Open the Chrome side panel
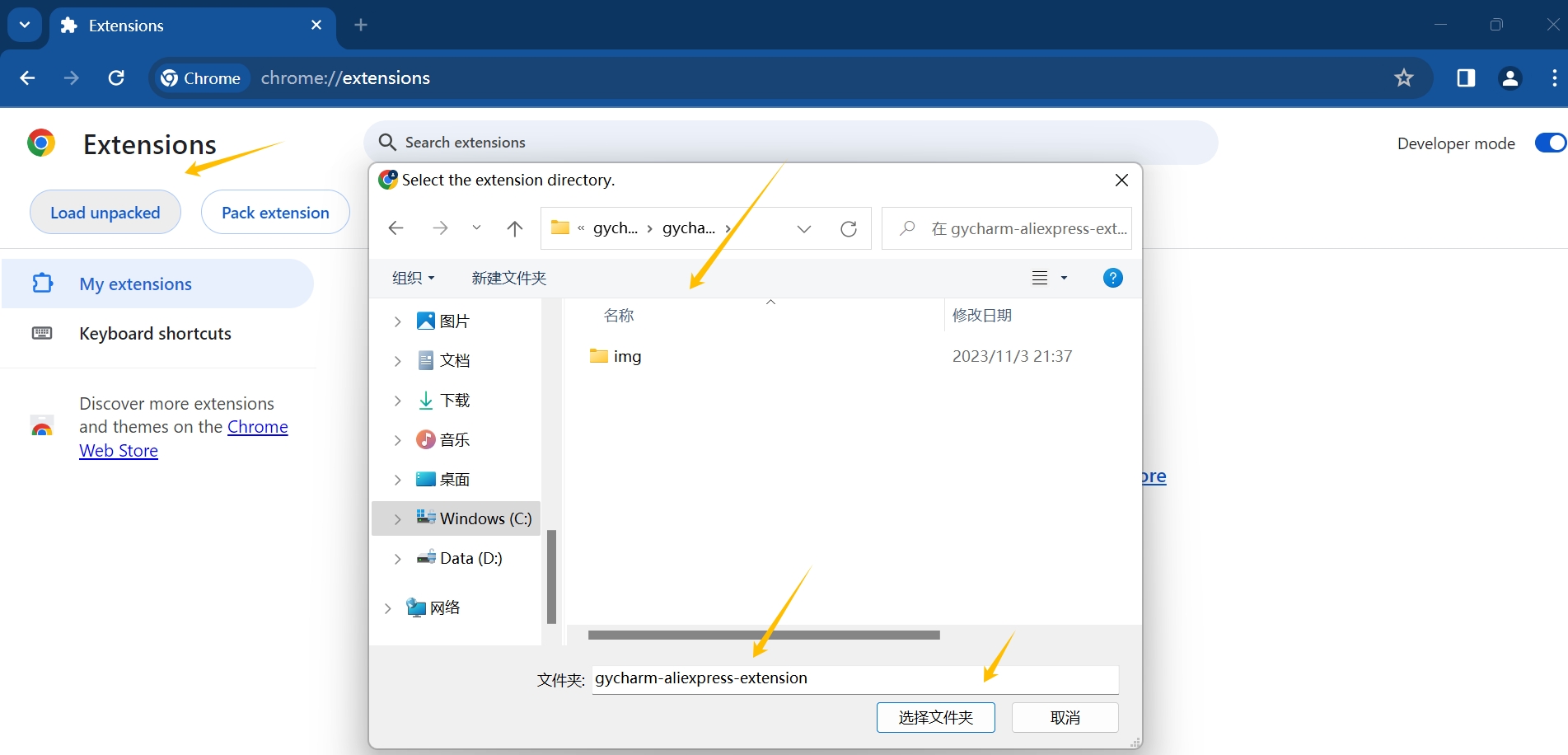The height and width of the screenshot is (755, 1568). pos(1466,77)
